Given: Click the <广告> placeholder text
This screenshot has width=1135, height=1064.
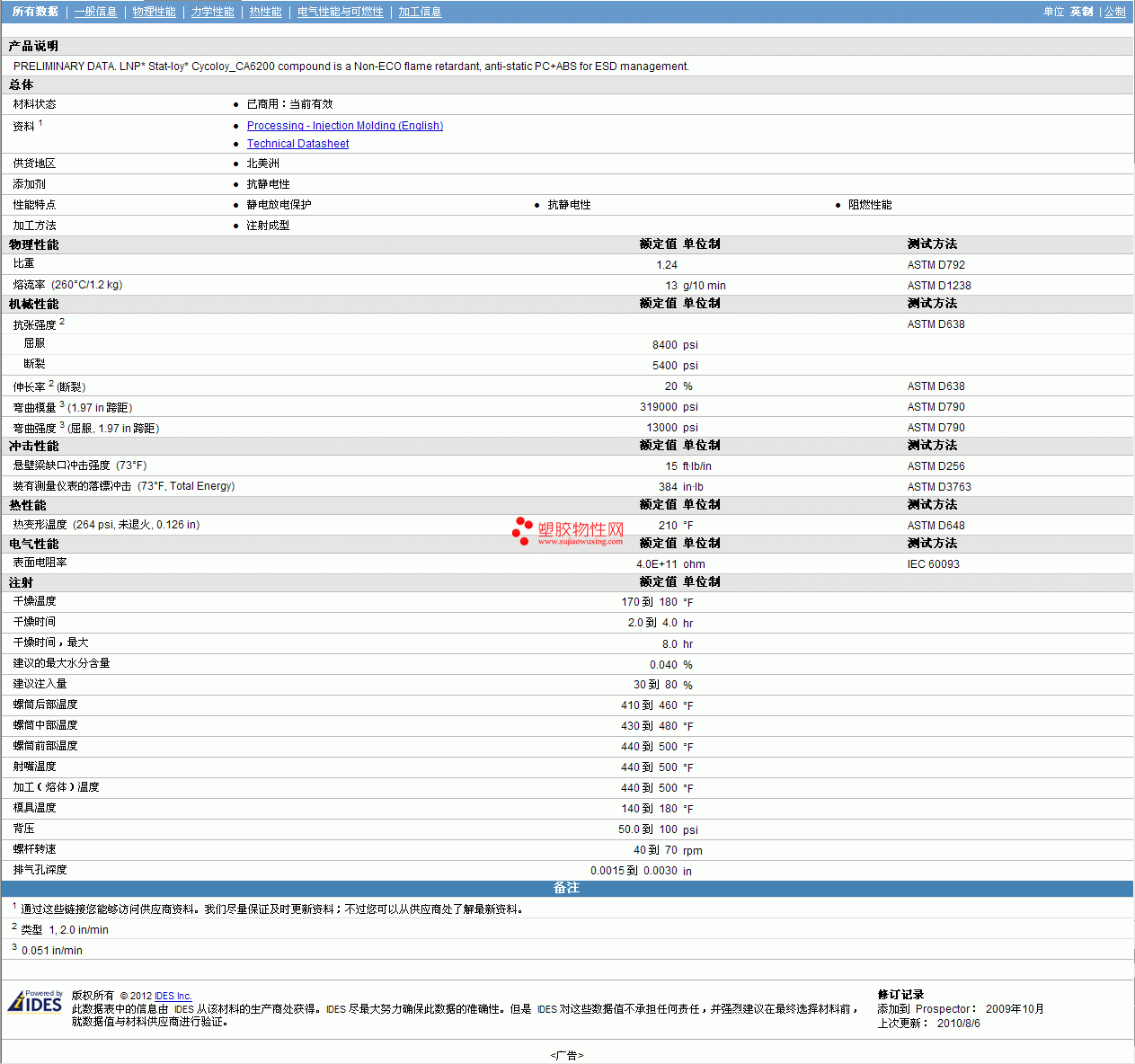Looking at the screenshot, I should pos(567,1055).
